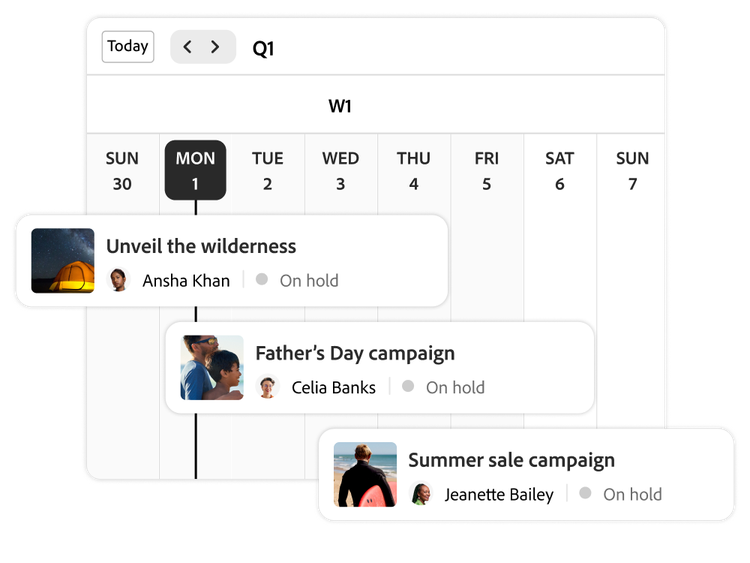Open Ansha Khan's avatar
The height and width of the screenshot is (563, 750).
pyautogui.click(x=119, y=280)
